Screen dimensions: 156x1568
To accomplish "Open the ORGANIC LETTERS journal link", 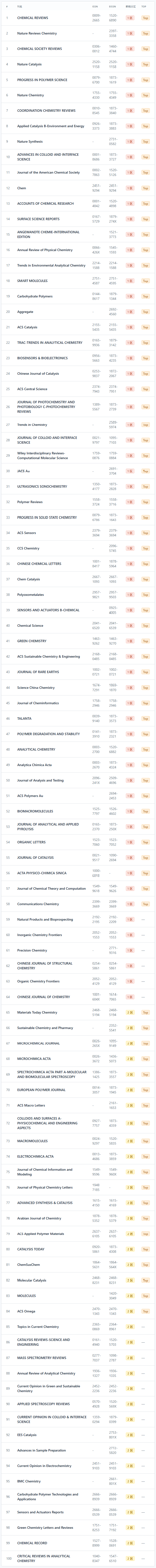I will click(32, 842).
